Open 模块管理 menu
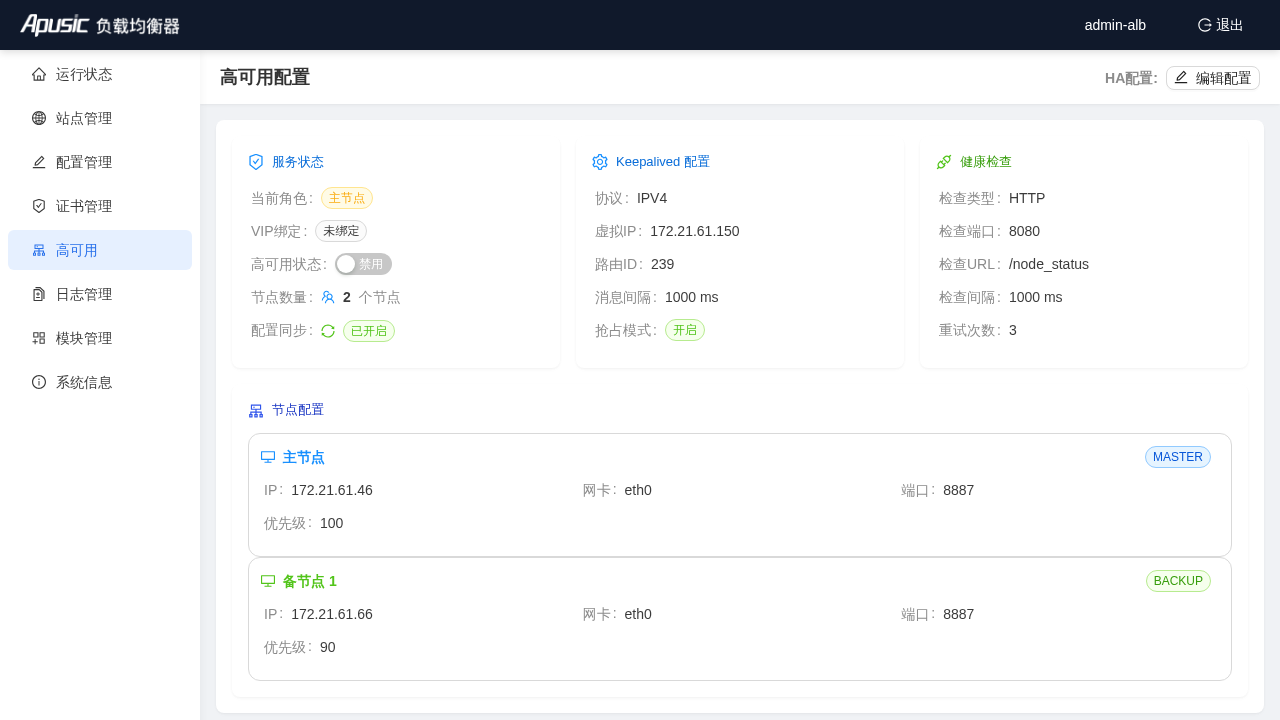Image resolution: width=1280 pixels, height=720 pixels. tap(100, 338)
